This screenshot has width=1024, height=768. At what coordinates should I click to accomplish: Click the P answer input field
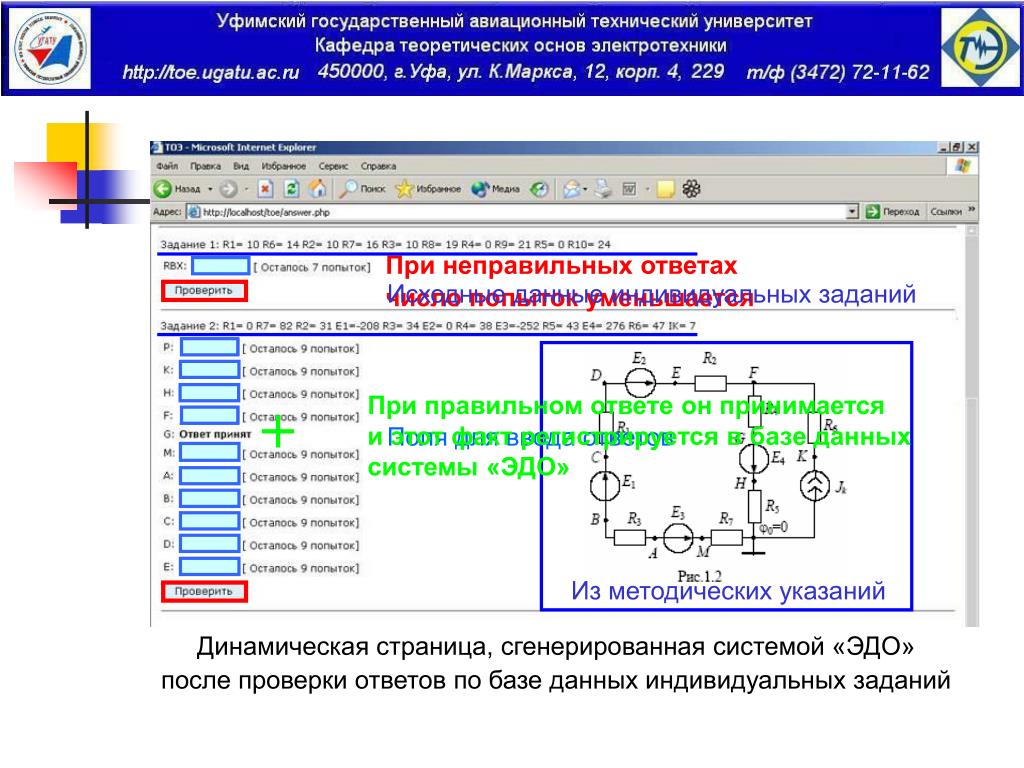coord(210,347)
